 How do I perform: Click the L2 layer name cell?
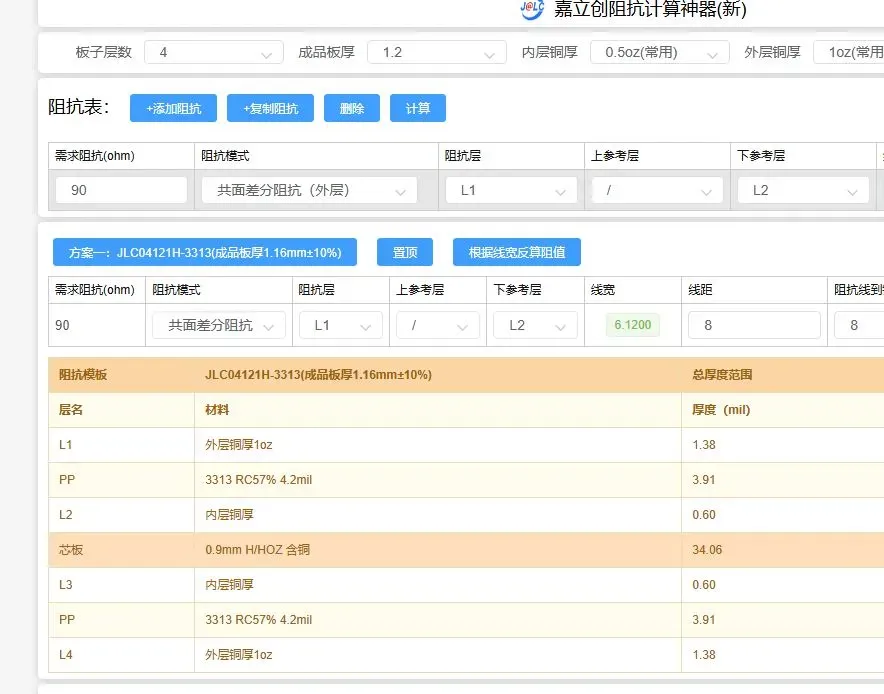pos(121,515)
